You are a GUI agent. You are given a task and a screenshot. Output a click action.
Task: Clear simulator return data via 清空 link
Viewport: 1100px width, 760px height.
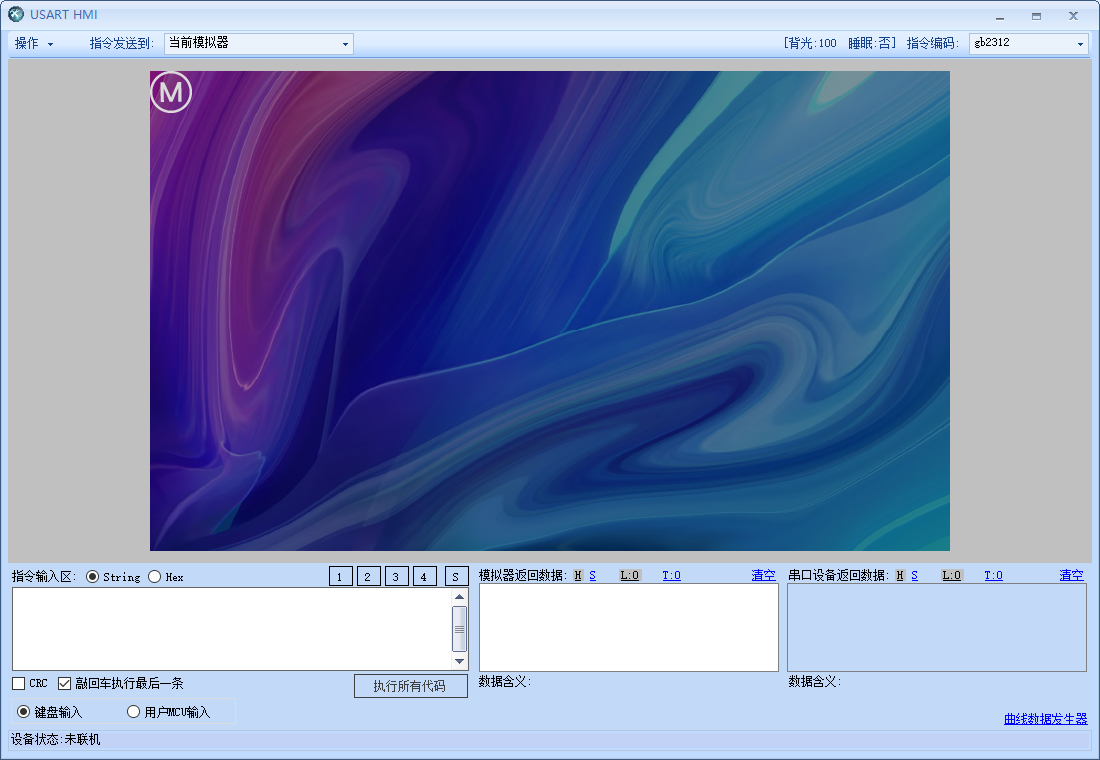pyautogui.click(x=762, y=575)
